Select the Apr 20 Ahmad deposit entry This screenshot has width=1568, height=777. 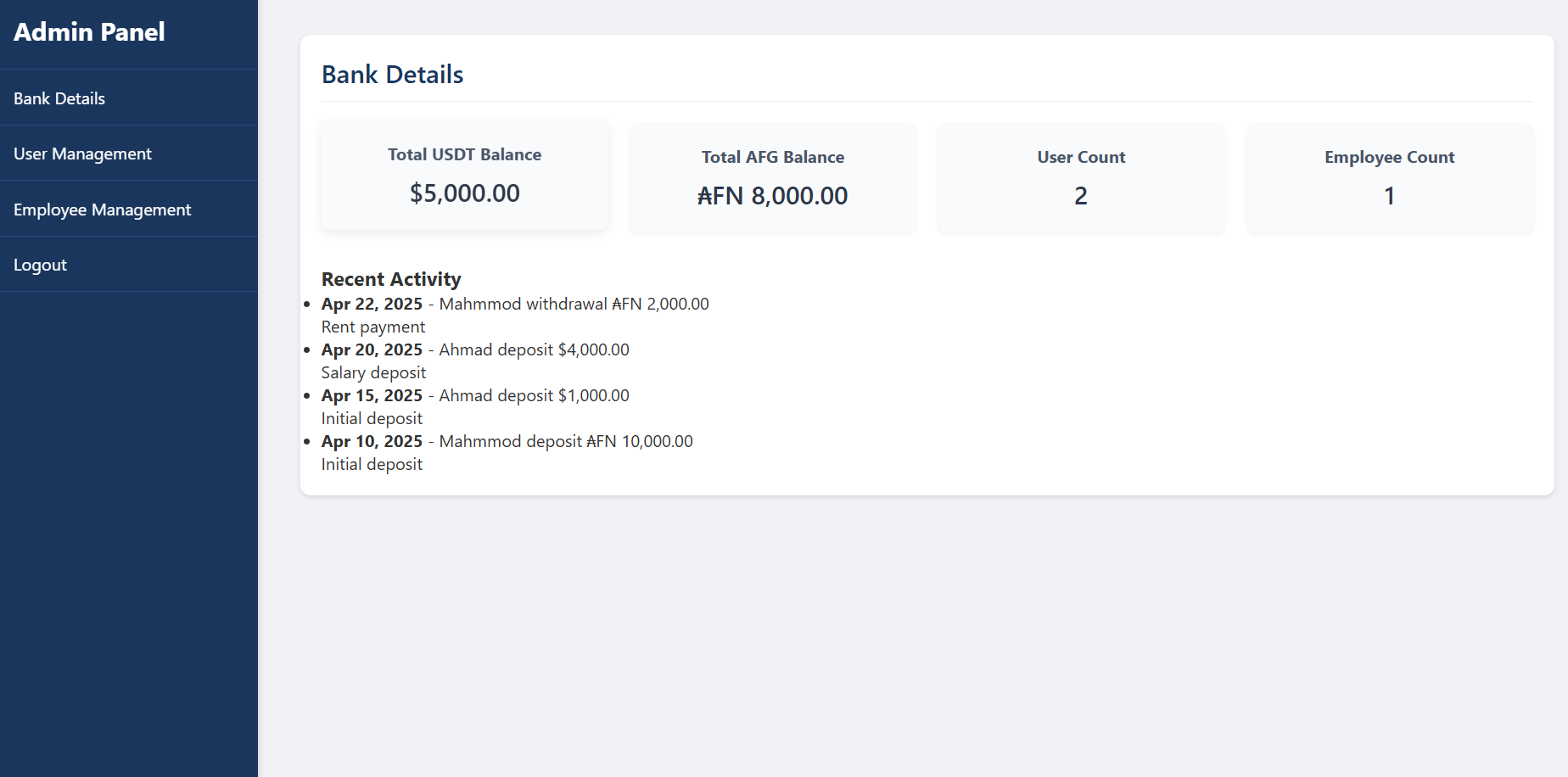[x=475, y=349]
